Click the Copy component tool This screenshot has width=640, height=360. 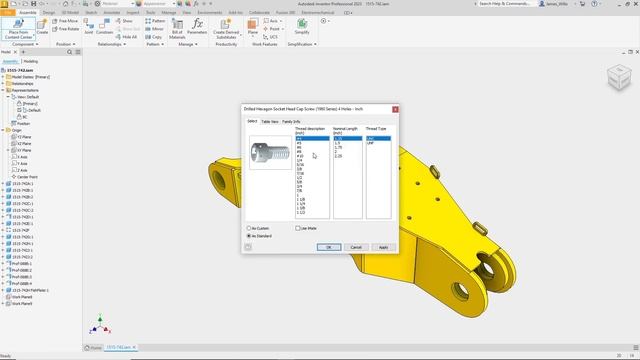click(x=153, y=37)
